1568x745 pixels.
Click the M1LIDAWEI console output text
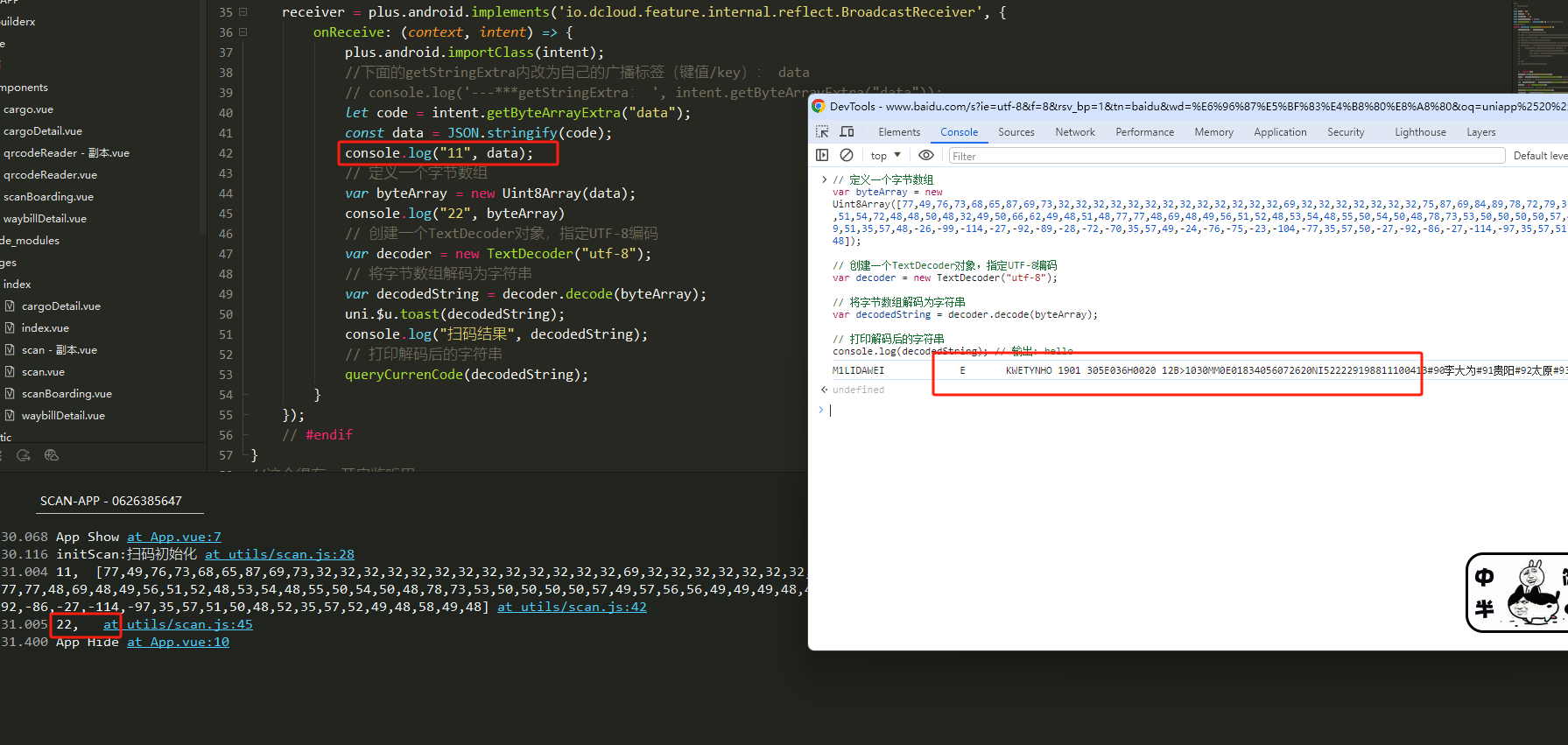(x=858, y=370)
